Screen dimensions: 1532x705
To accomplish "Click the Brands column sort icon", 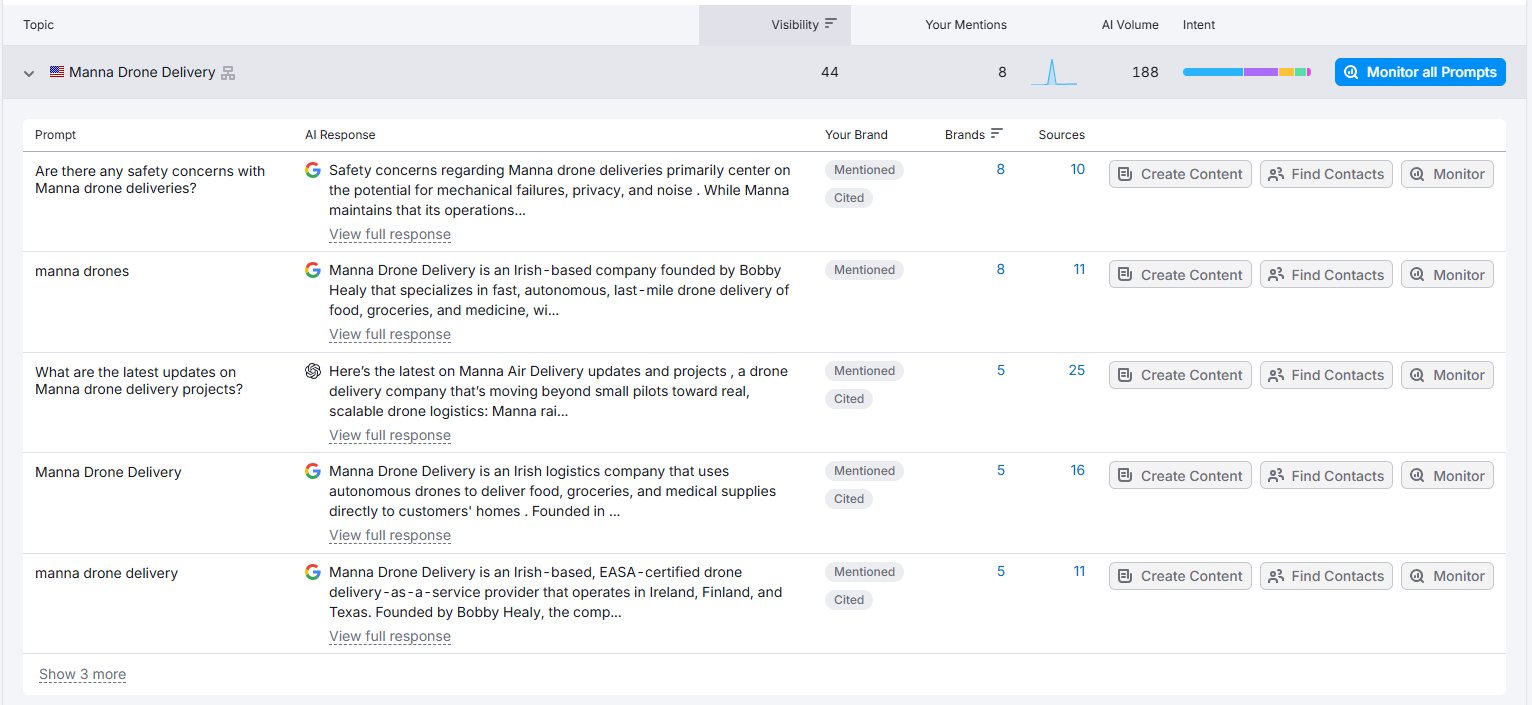I will pyautogui.click(x=997, y=134).
